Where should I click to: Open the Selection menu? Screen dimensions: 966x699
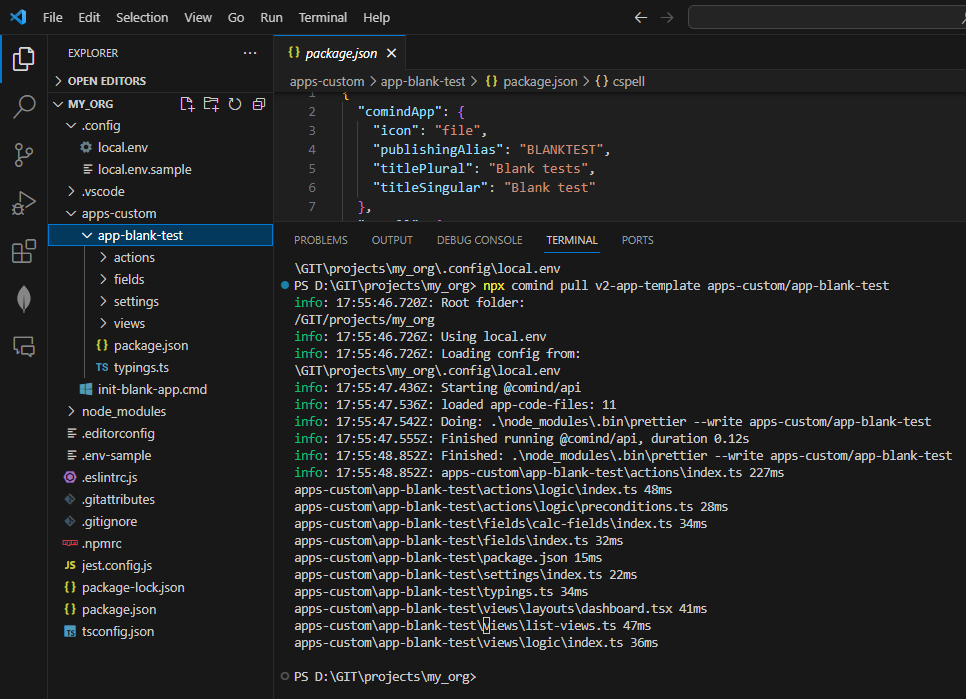coord(142,17)
